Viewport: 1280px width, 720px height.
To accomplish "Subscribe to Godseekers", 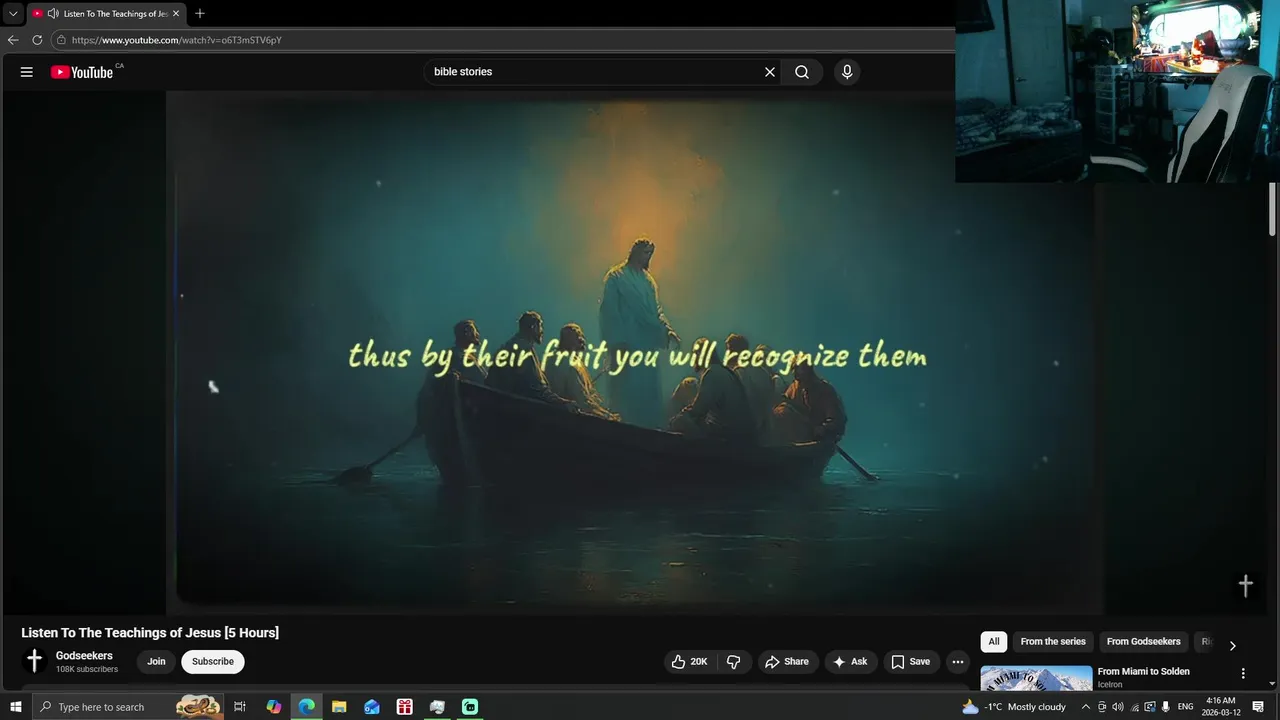I will pyautogui.click(x=213, y=662).
